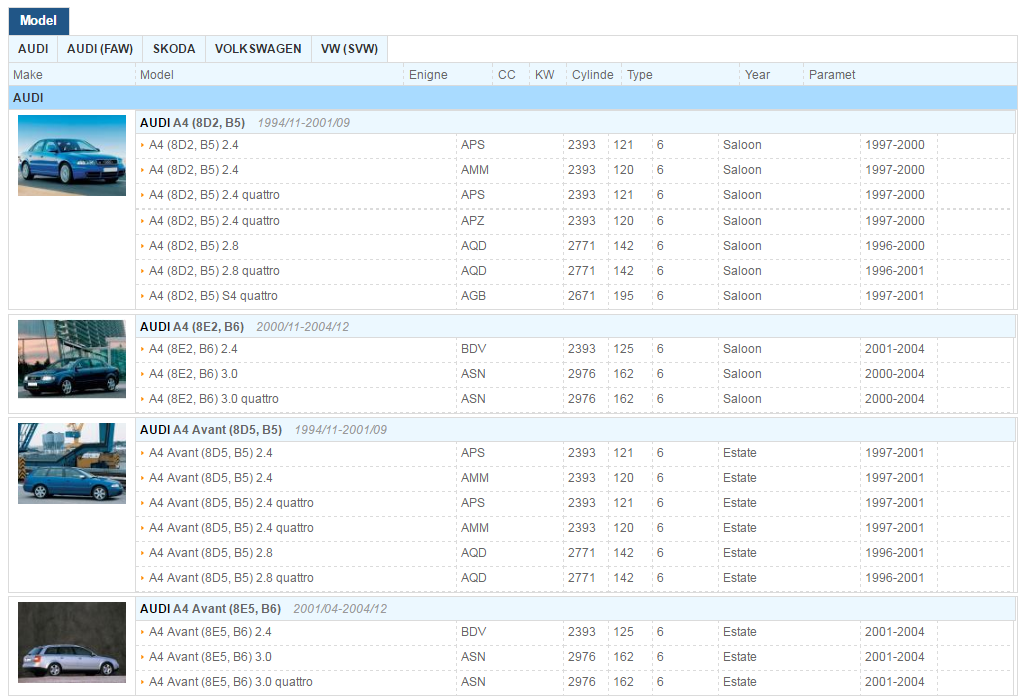The width and height of the screenshot is (1026, 700).
Task: Click 125 KW in Avant (8E5, B6) 2.4 row
Action: pyautogui.click(x=624, y=631)
